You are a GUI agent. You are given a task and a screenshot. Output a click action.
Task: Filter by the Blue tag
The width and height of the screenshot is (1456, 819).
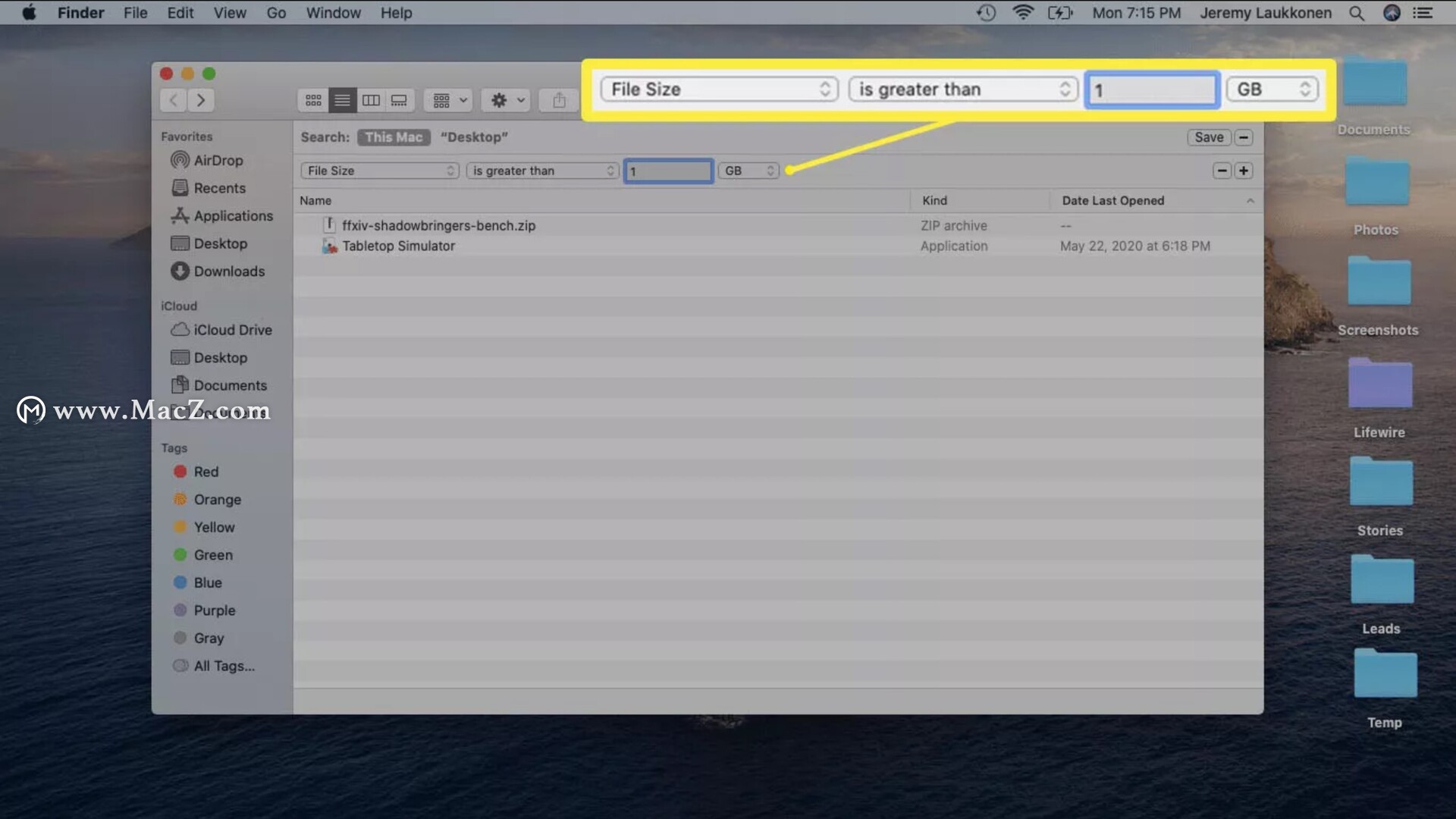198,582
